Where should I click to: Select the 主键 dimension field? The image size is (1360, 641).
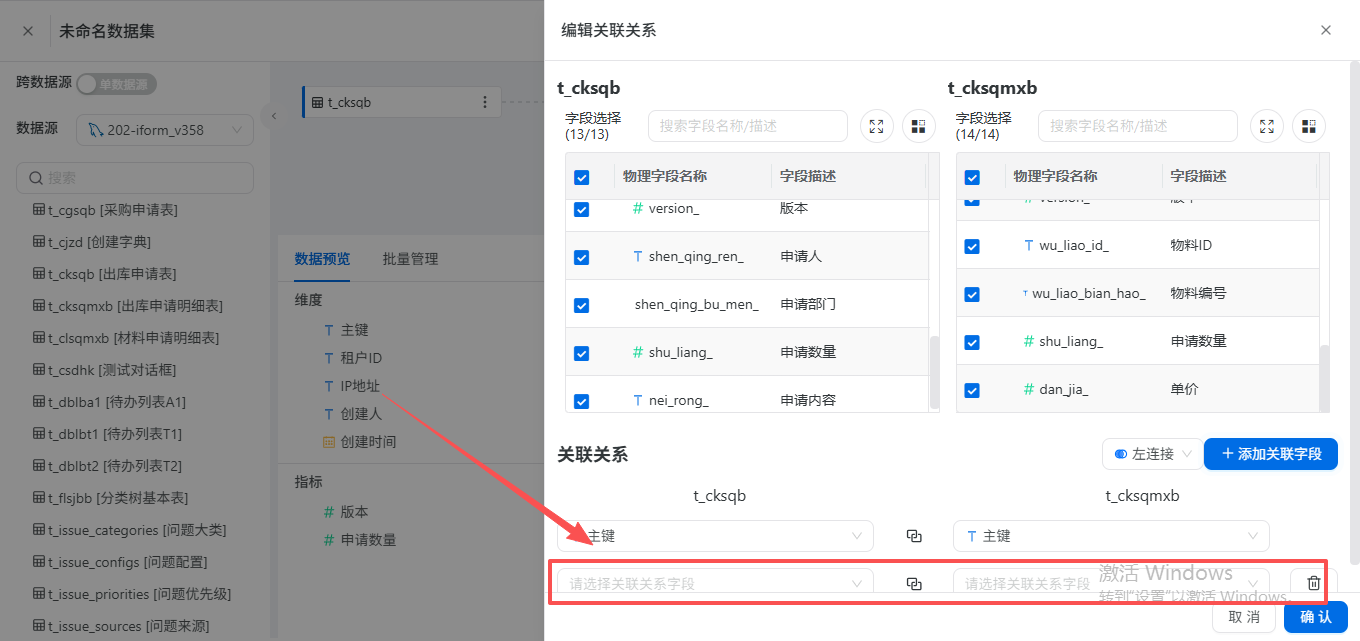tap(346, 330)
